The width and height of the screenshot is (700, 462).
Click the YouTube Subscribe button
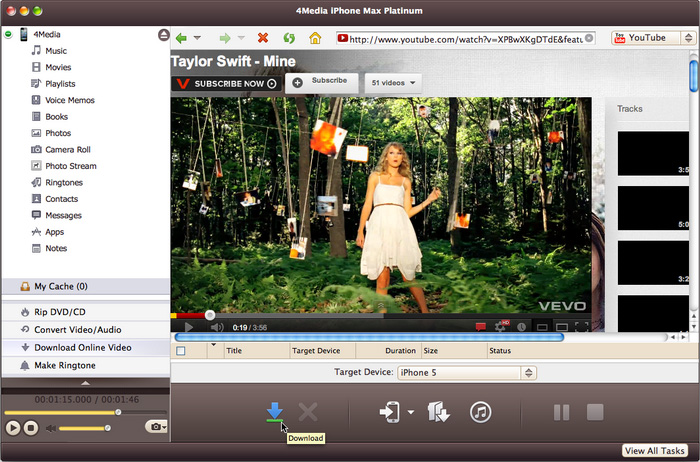(321, 82)
